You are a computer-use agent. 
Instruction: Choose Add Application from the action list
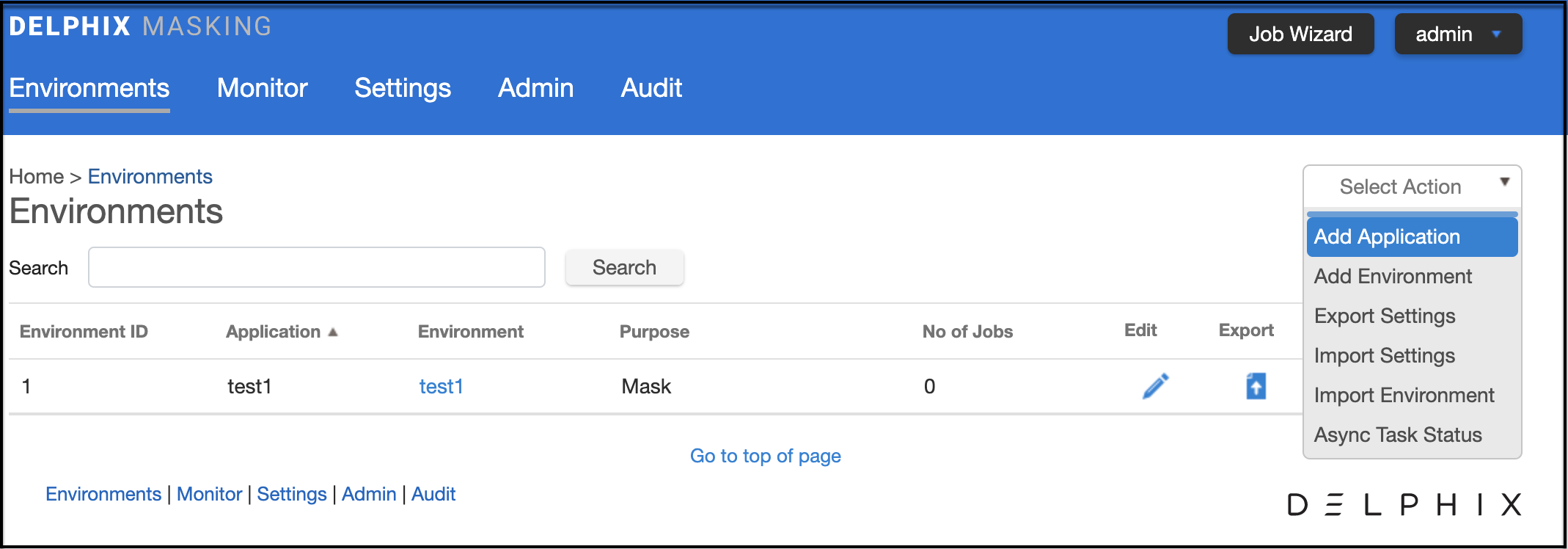[x=1412, y=237]
